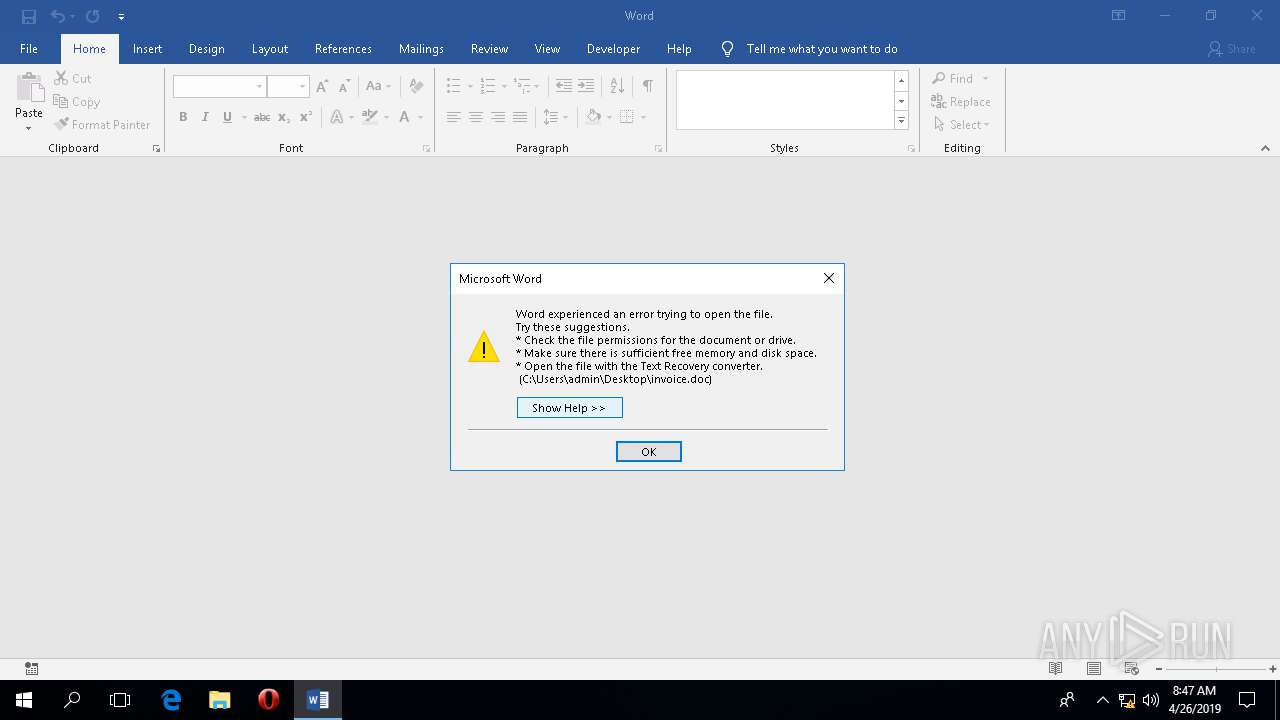1280x720 pixels.
Task: Click the Multilevel List icon
Action: point(521,86)
